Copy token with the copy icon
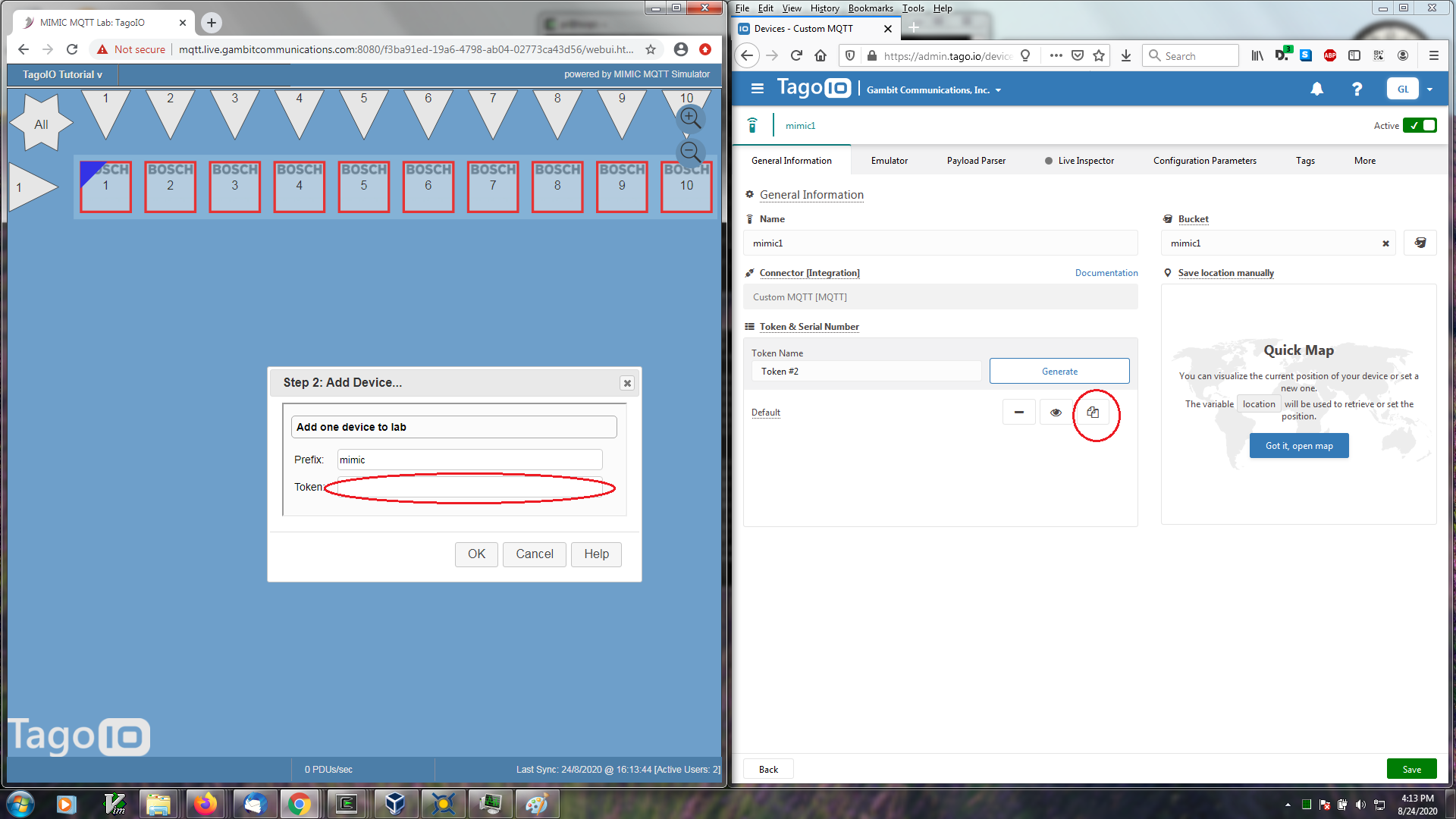The image size is (1456, 819). click(x=1093, y=413)
